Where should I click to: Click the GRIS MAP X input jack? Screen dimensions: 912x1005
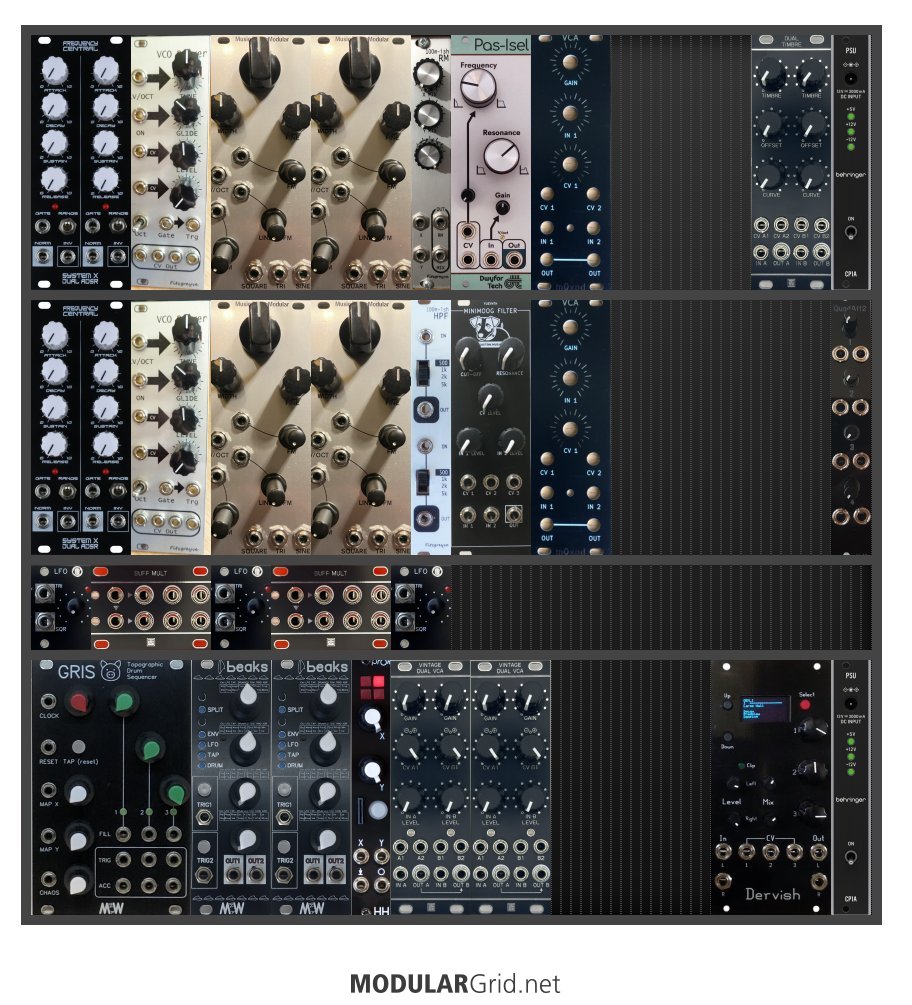[48, 790]
